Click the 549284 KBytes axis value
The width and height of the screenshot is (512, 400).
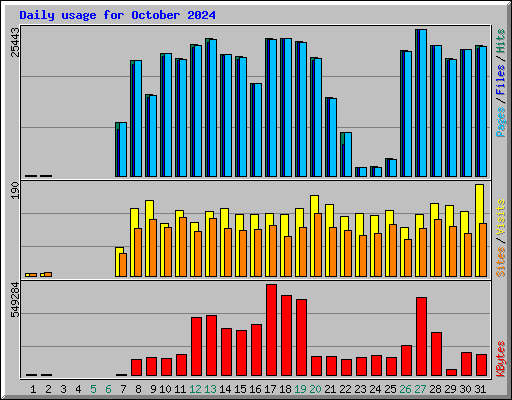tap(15, 300)
